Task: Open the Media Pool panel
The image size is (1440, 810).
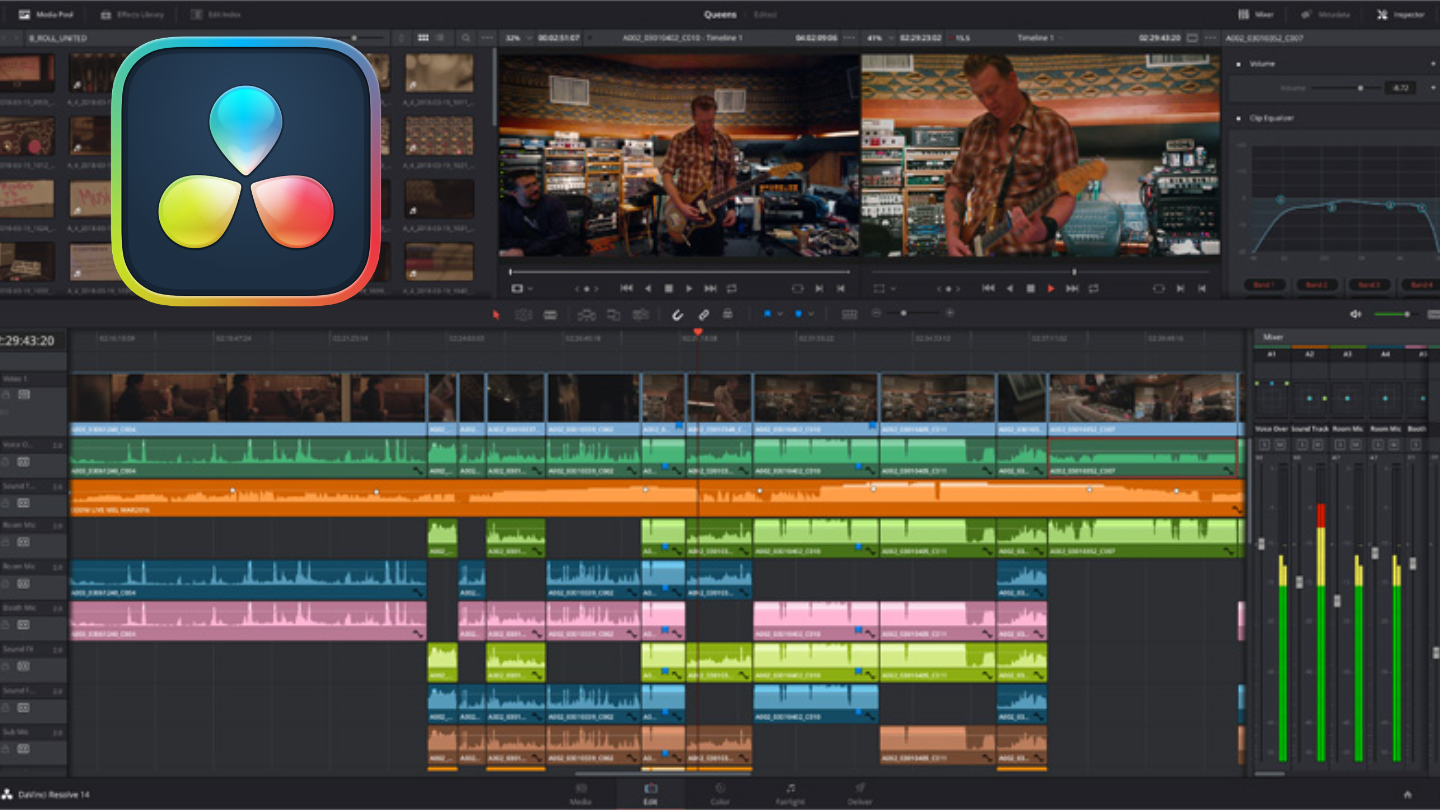Action: [45, 14]
